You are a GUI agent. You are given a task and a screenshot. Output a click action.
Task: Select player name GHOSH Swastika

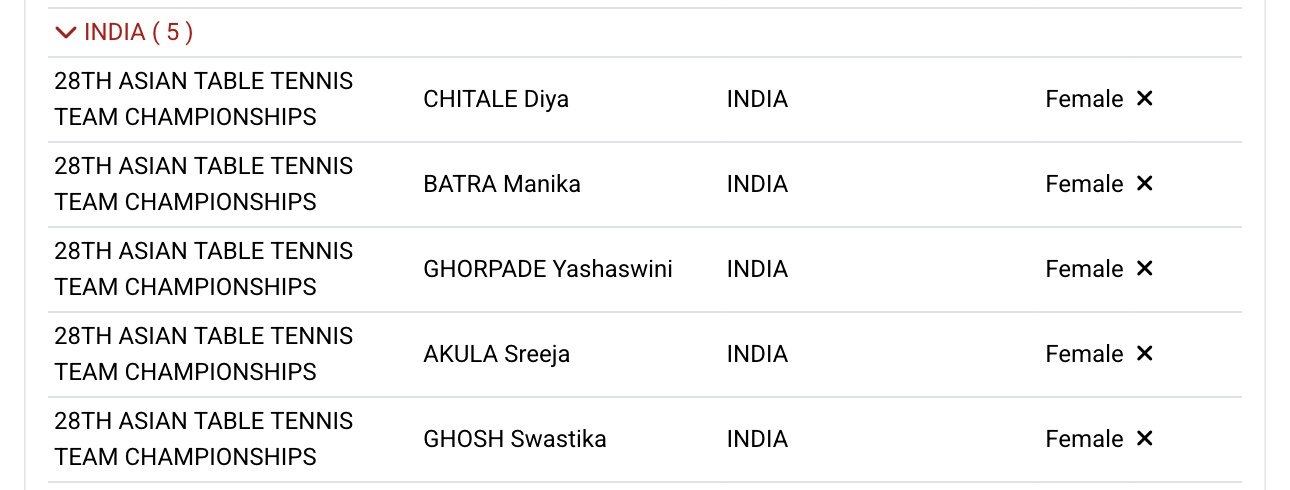coord(515,439)
